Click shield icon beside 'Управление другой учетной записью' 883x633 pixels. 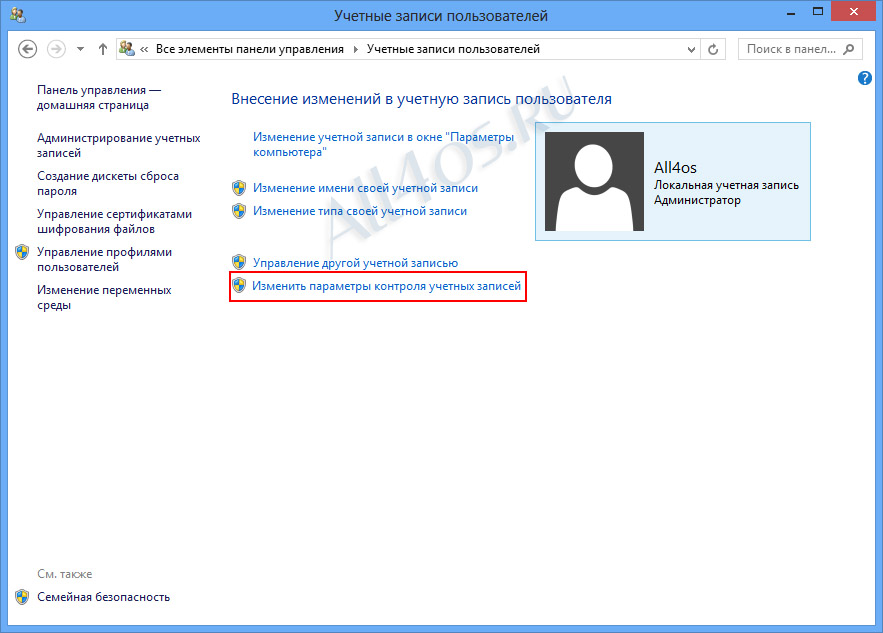pyautogui.click(x=239, y=262)
